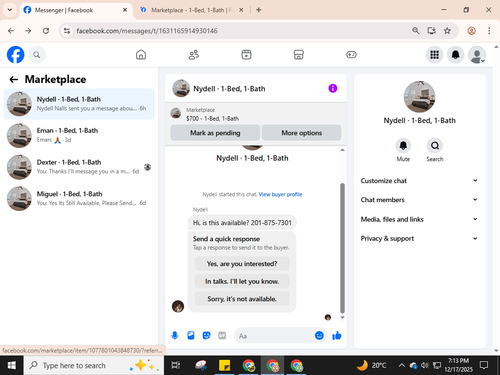
Task: Go back using arrow beside Marketplace heading
Action: 14,79
